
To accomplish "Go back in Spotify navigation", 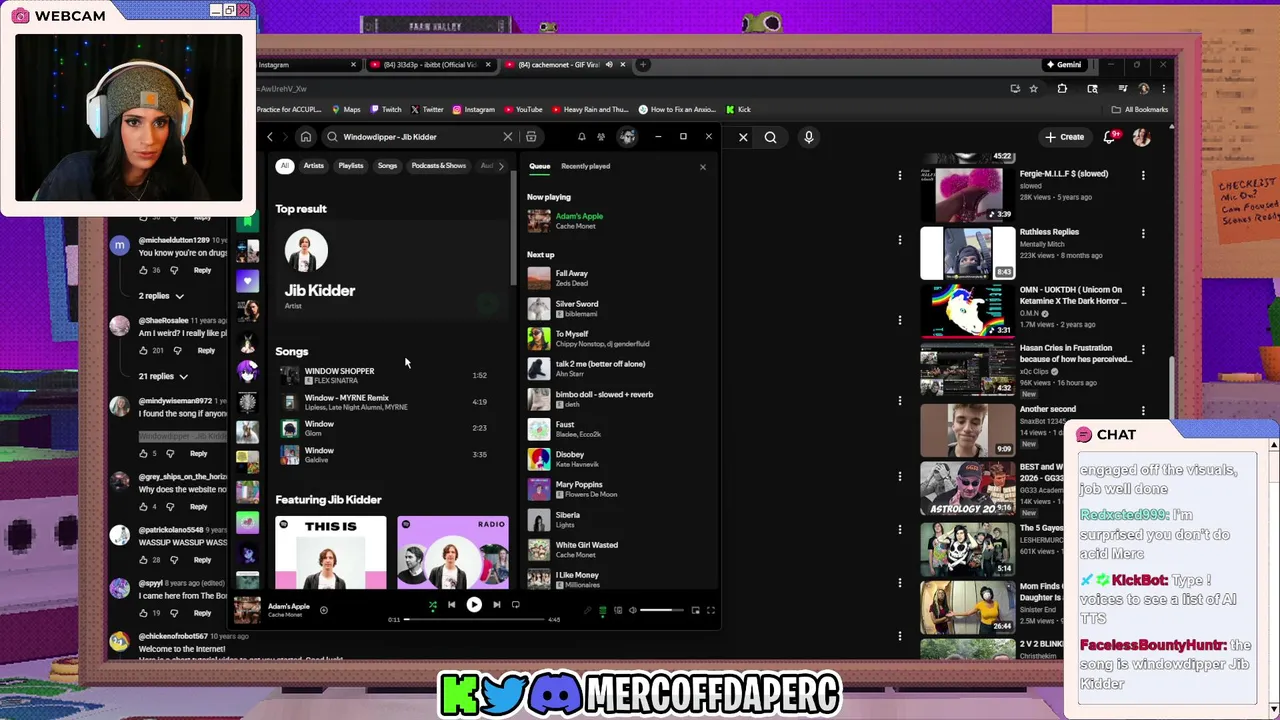I will (270, 137).
